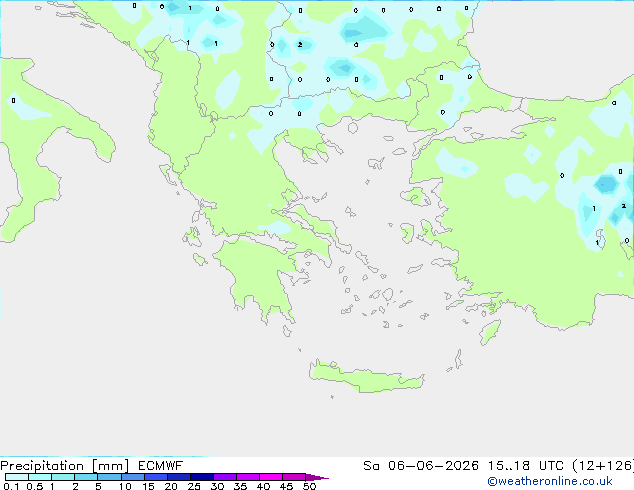Viewport: 634px width, 490px height.
Task: Choose the 25–30 mm navy legend swatch
Action: click(x=201, y=477)
